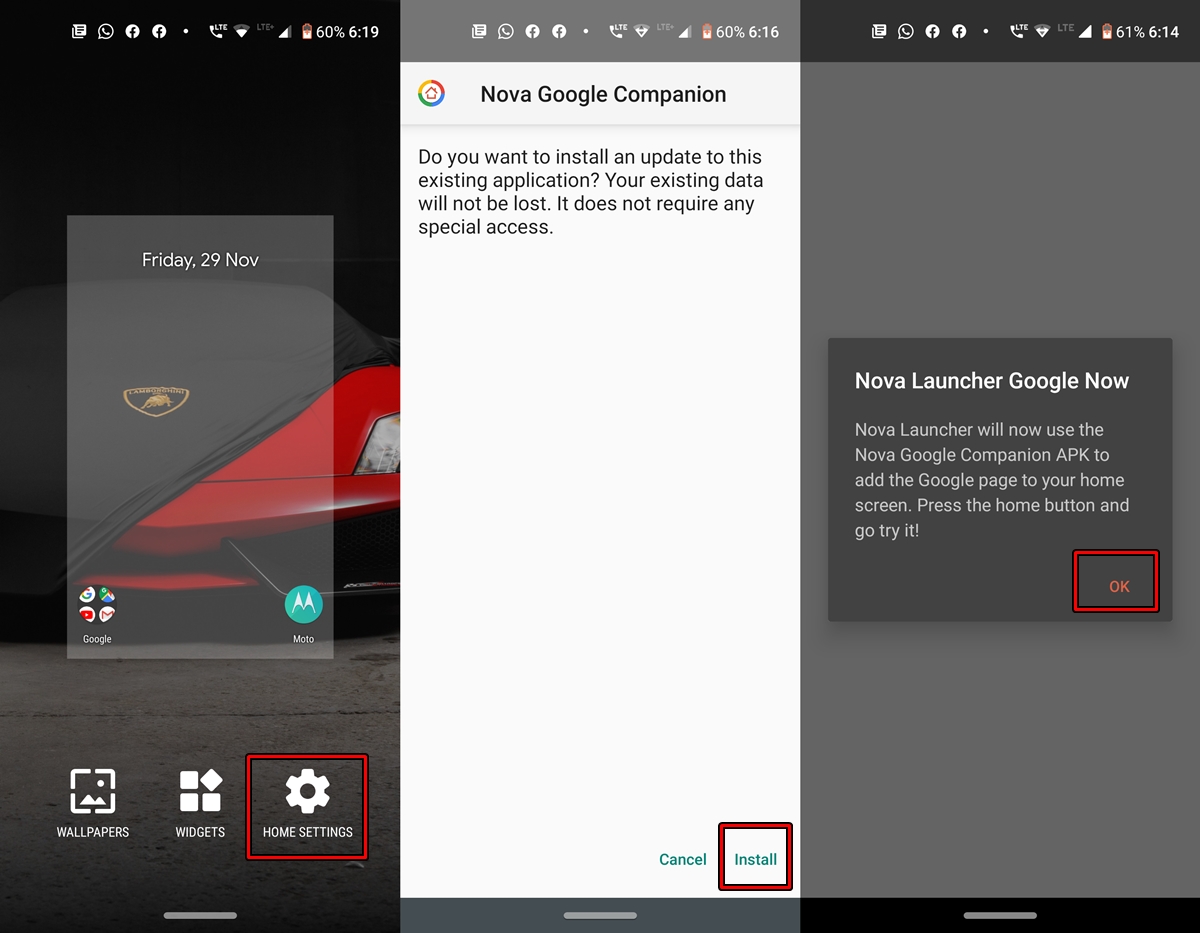Tap the navigation pill on the left screen
Viewport: 1200px width, 933px height.
click(200, 915)
